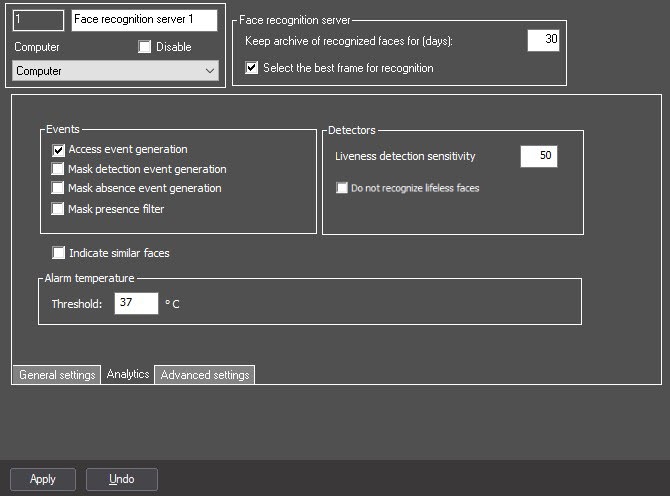This screenshot has width=670, height=496.
Task: Enable Mask detection event generation
Action: point(57,169)
